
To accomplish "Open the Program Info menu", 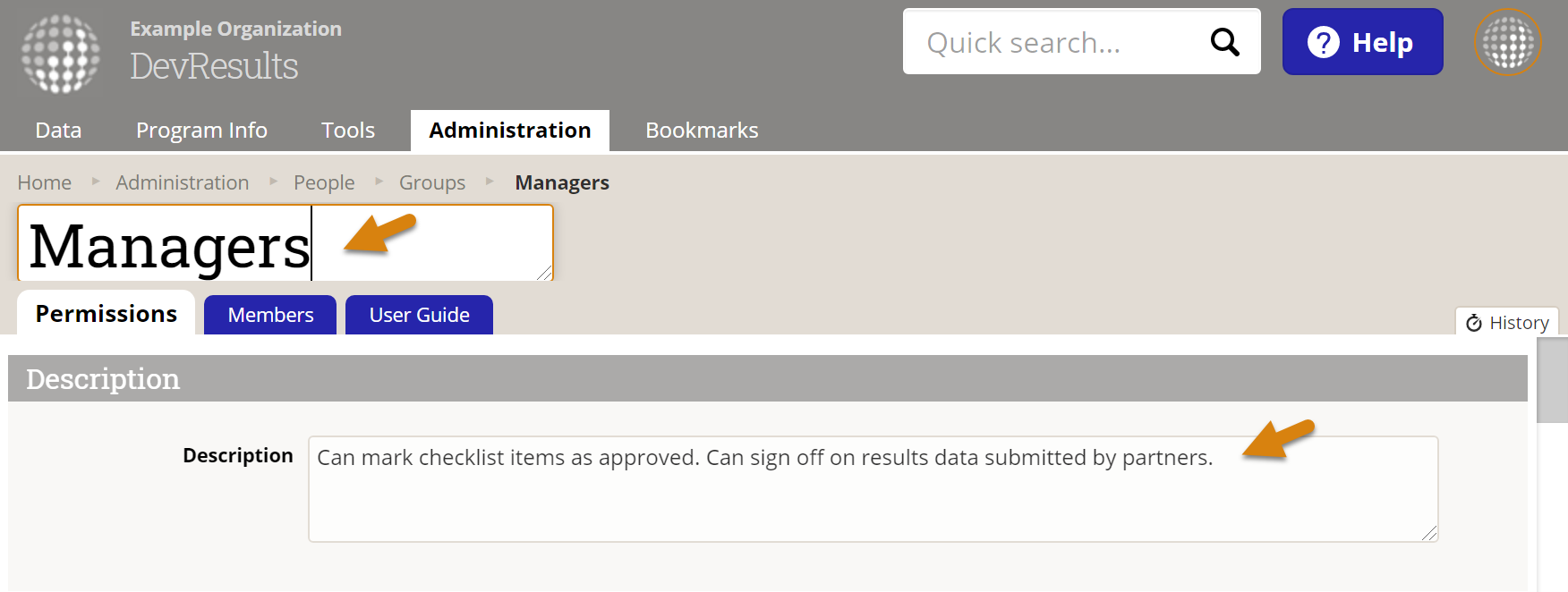I will [201, 131].
